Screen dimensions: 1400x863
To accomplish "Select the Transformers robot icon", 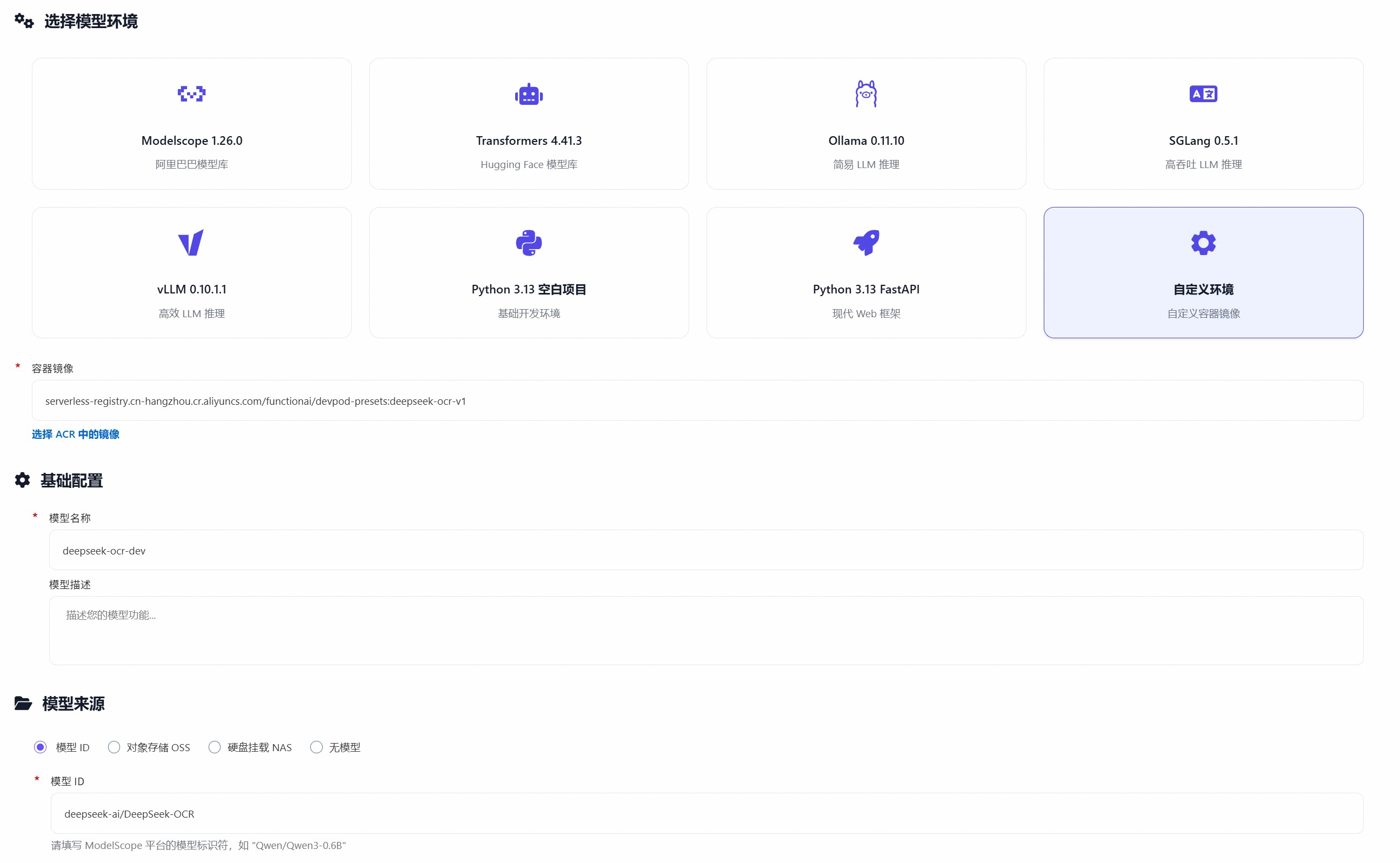I will (x=528, y=94).
